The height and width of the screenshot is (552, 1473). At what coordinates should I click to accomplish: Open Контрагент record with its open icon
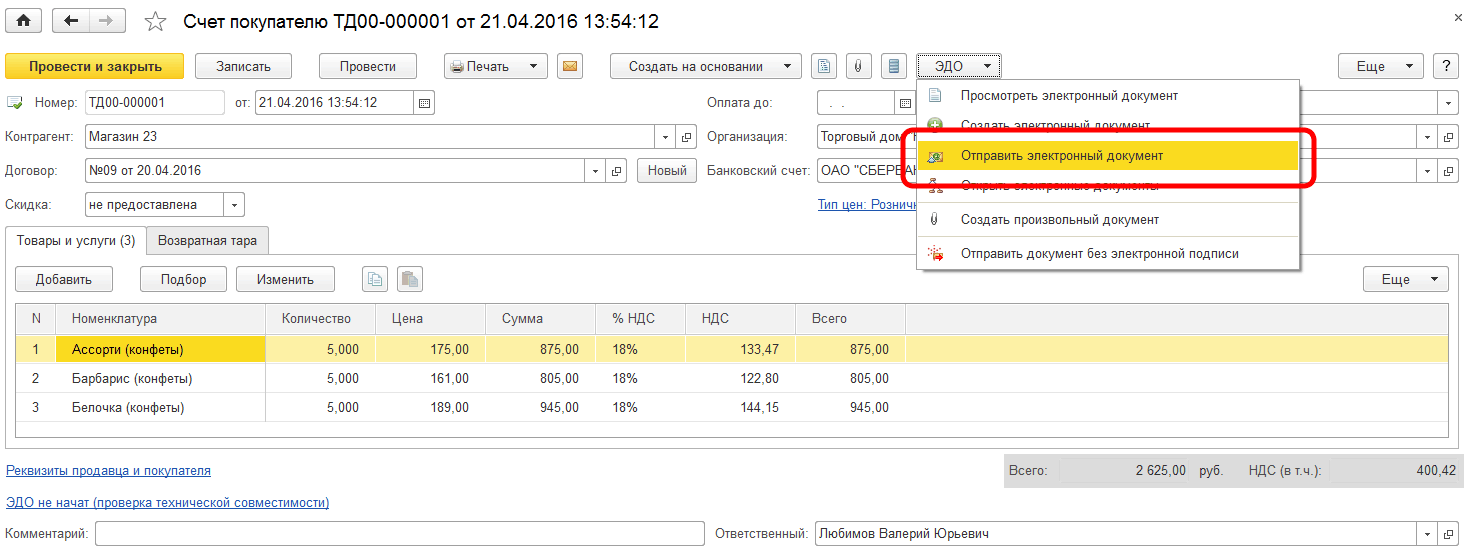point(687,137)
